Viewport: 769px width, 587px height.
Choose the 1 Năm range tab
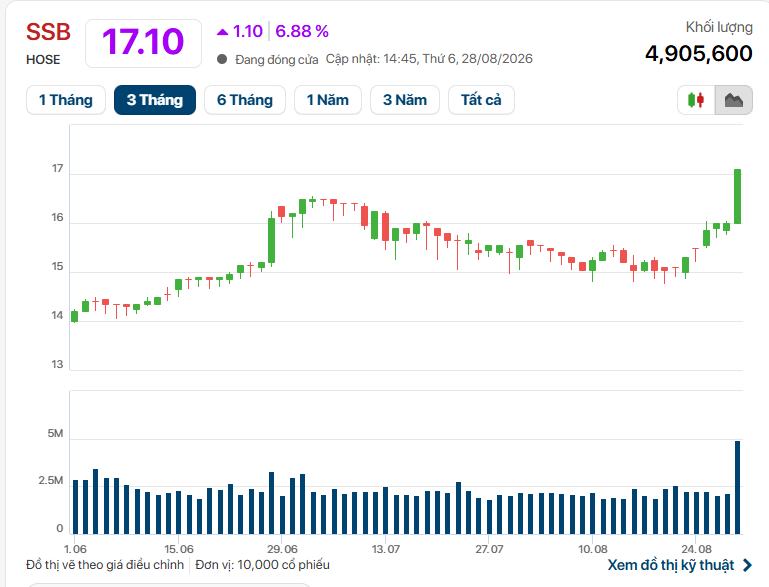point(328,100)
